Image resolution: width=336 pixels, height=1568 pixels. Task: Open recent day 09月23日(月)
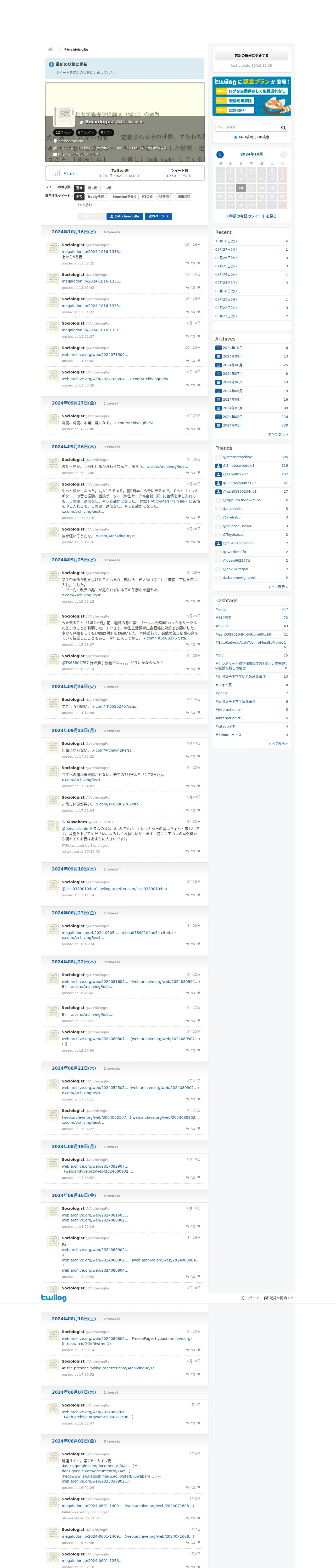point(226,283)
